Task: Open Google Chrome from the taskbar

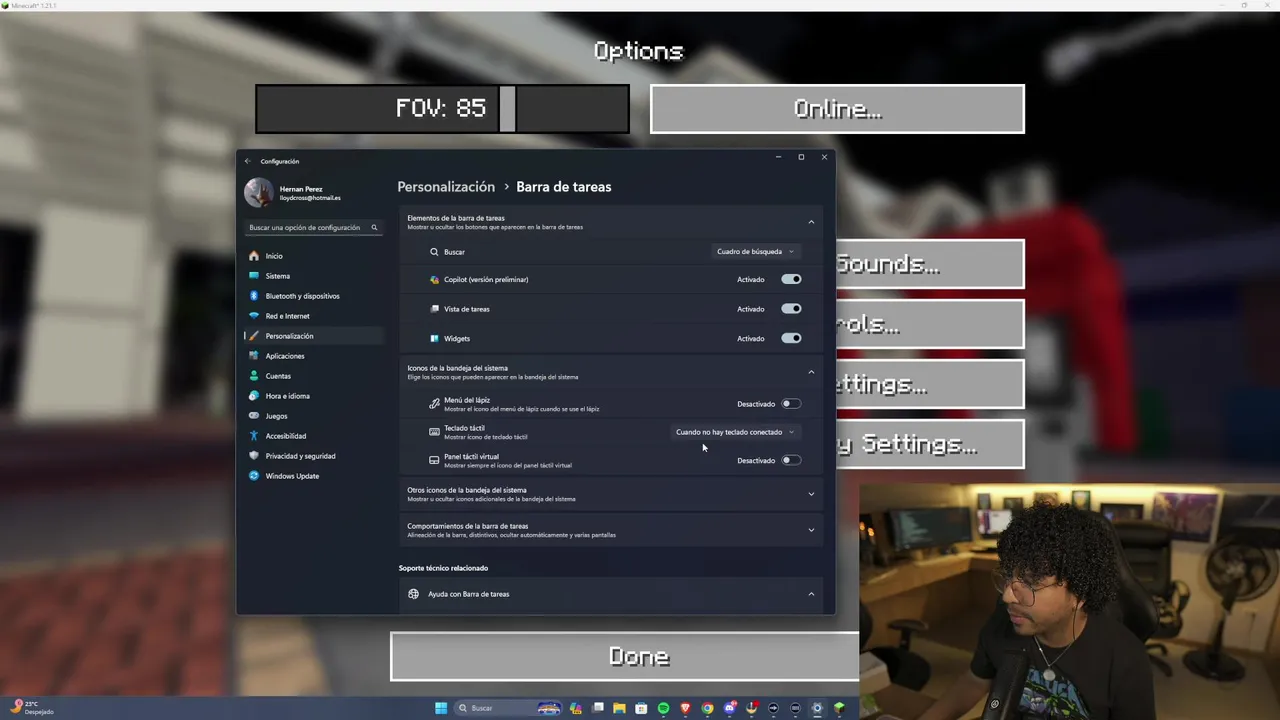Action: pos(707,708)
